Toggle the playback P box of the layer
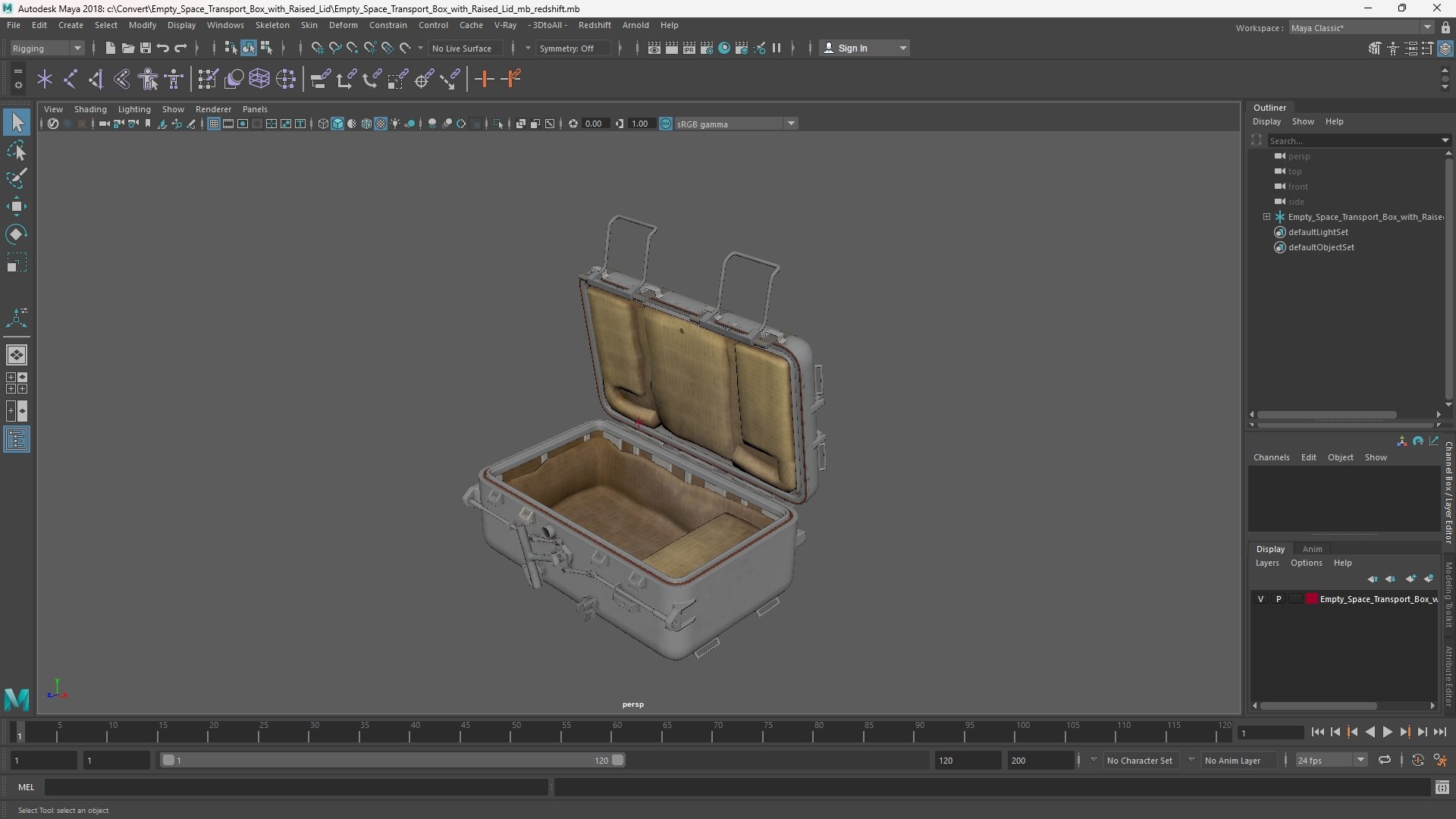The height and width of the screenshot is (819, 1456). click(1279, 599)
